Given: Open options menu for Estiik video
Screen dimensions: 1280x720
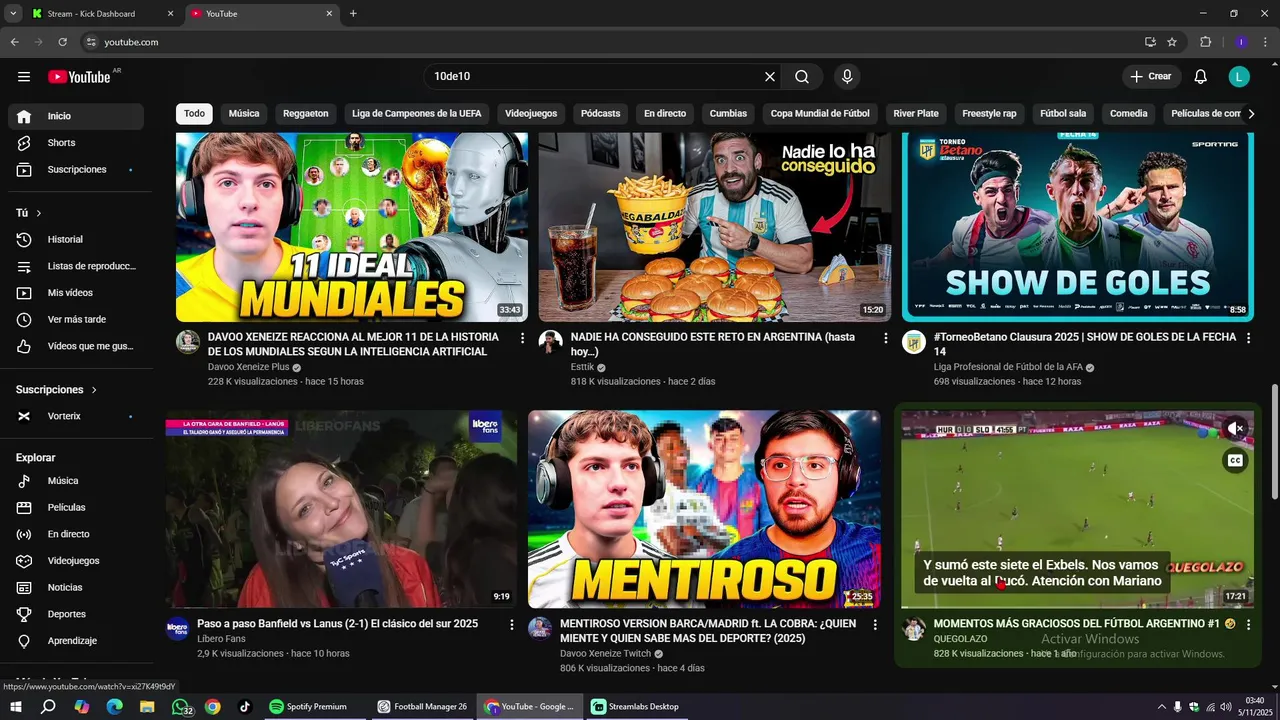Looking at the screenshot, I should click(885, 338).
